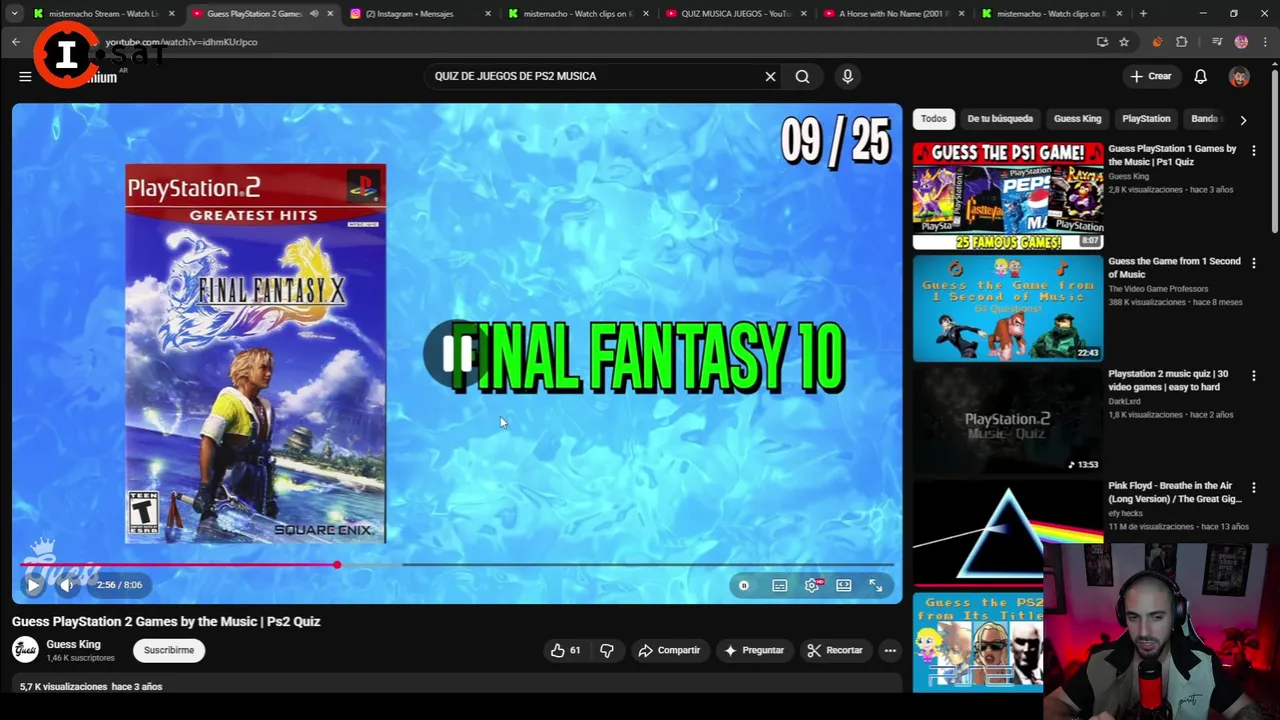Image resolution: width=1280 pixels, height=720 pixels.
Task: Open Chrome profile avatar in toolbar
Action: (x=1241, y=42)
